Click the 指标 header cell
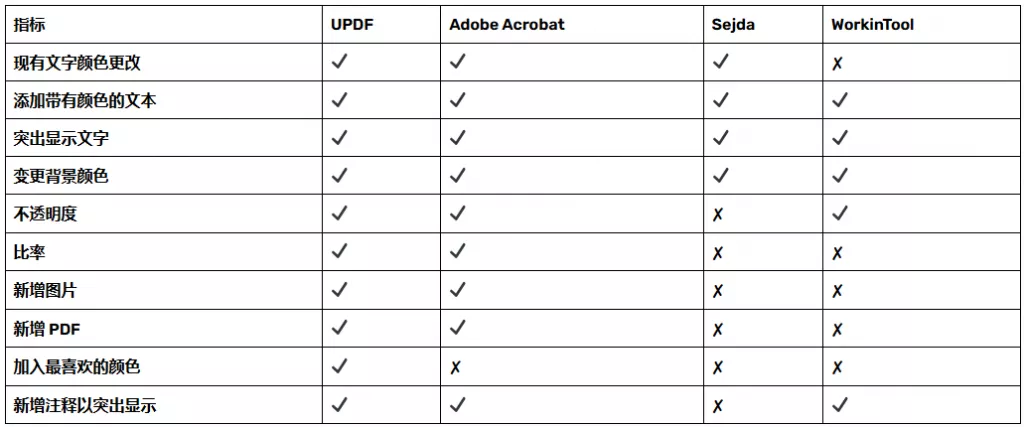The image size is (1024, 427). coord(29,24)
